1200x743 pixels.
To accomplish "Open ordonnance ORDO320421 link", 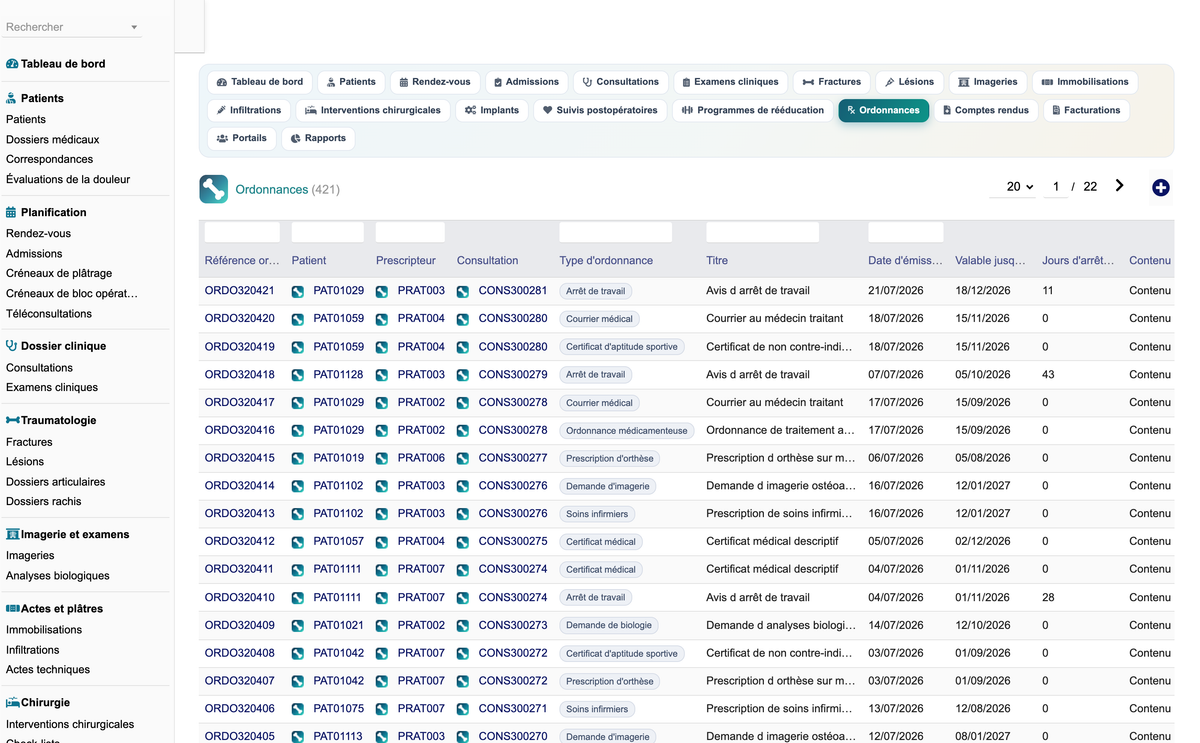I will pyautogui.click(x=239, y=291).
